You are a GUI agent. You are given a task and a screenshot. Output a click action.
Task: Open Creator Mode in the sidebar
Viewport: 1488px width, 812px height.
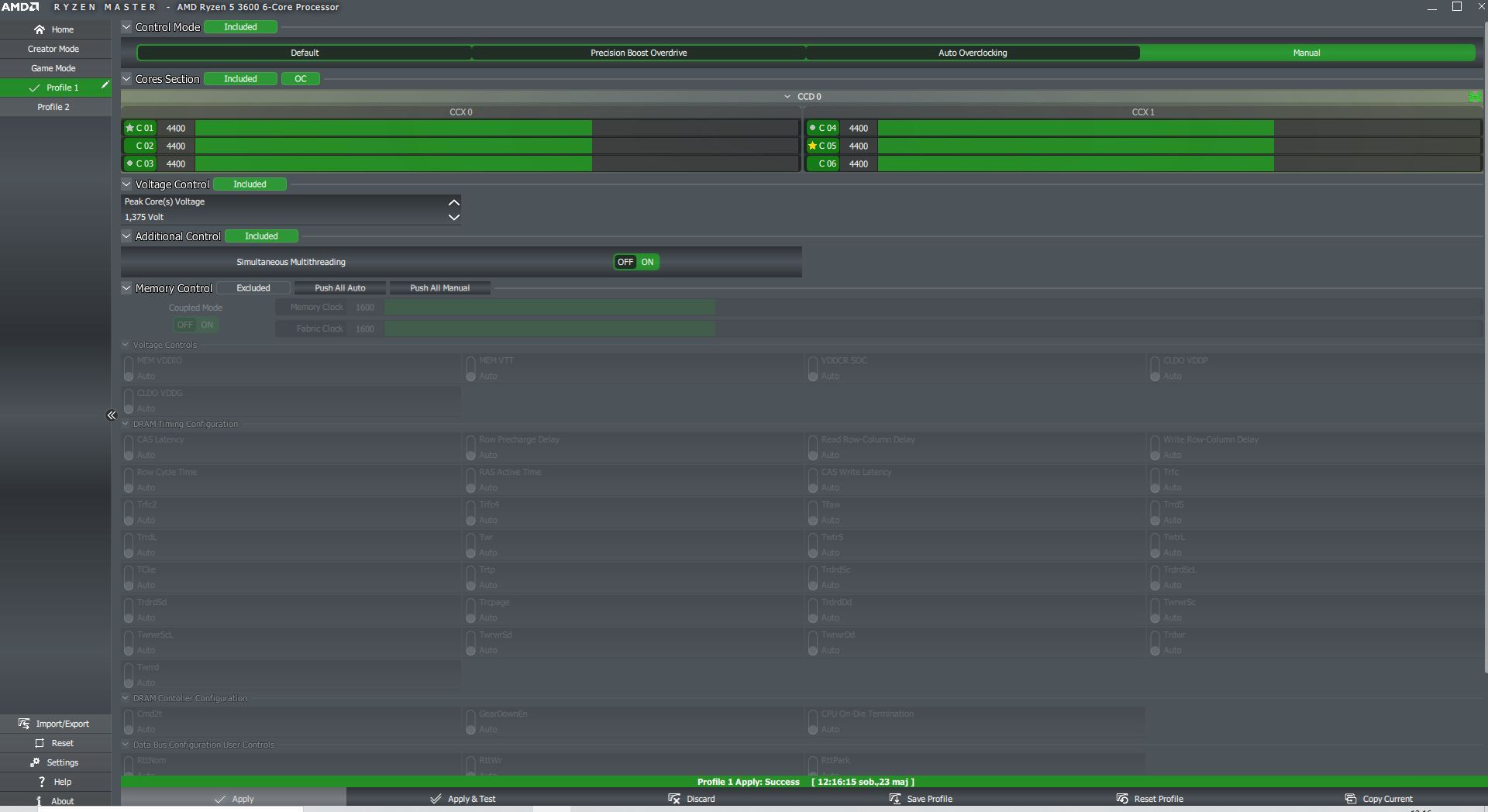coord(55,49)
